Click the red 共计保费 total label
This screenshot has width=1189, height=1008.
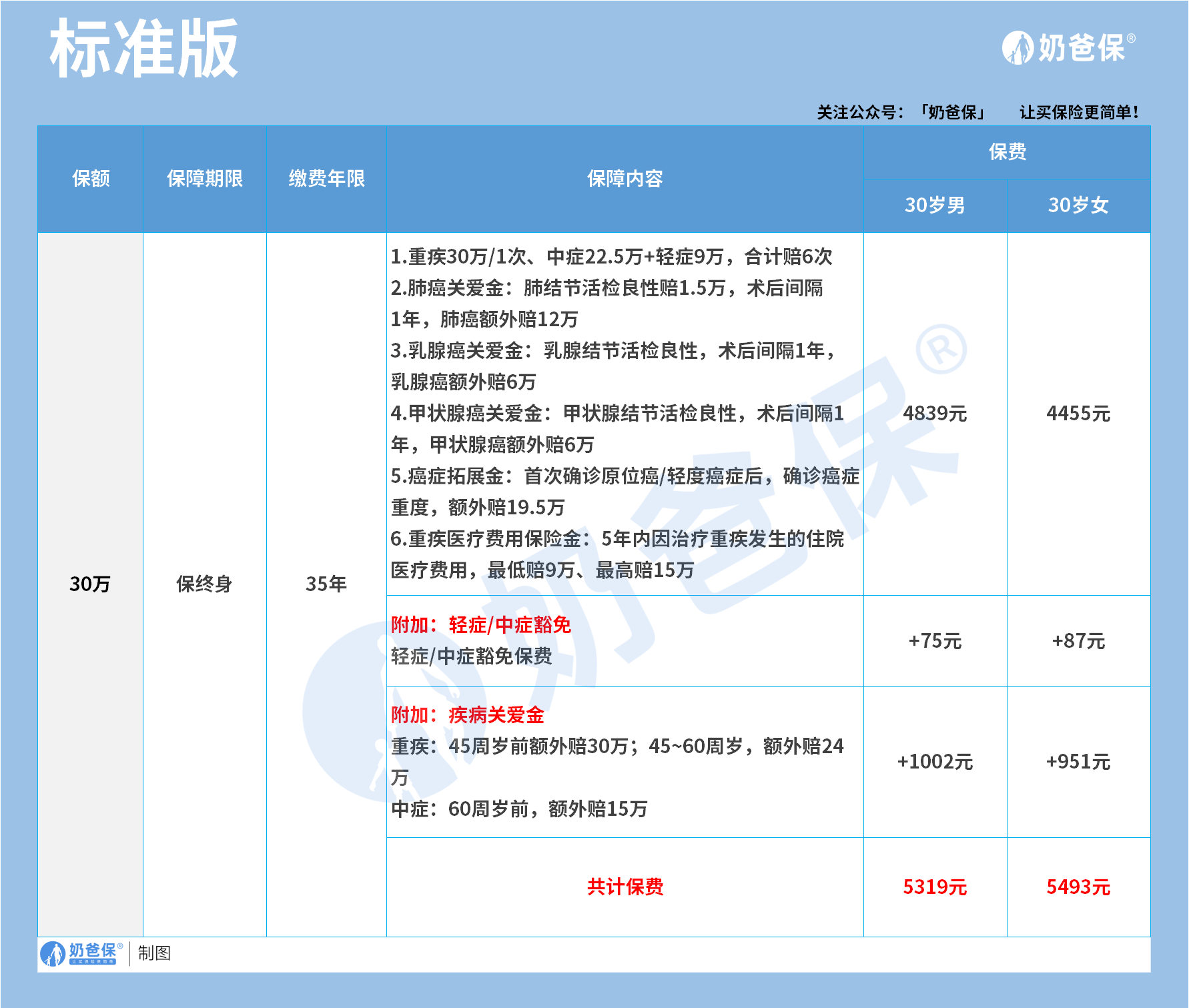click(x=625, y=887)
